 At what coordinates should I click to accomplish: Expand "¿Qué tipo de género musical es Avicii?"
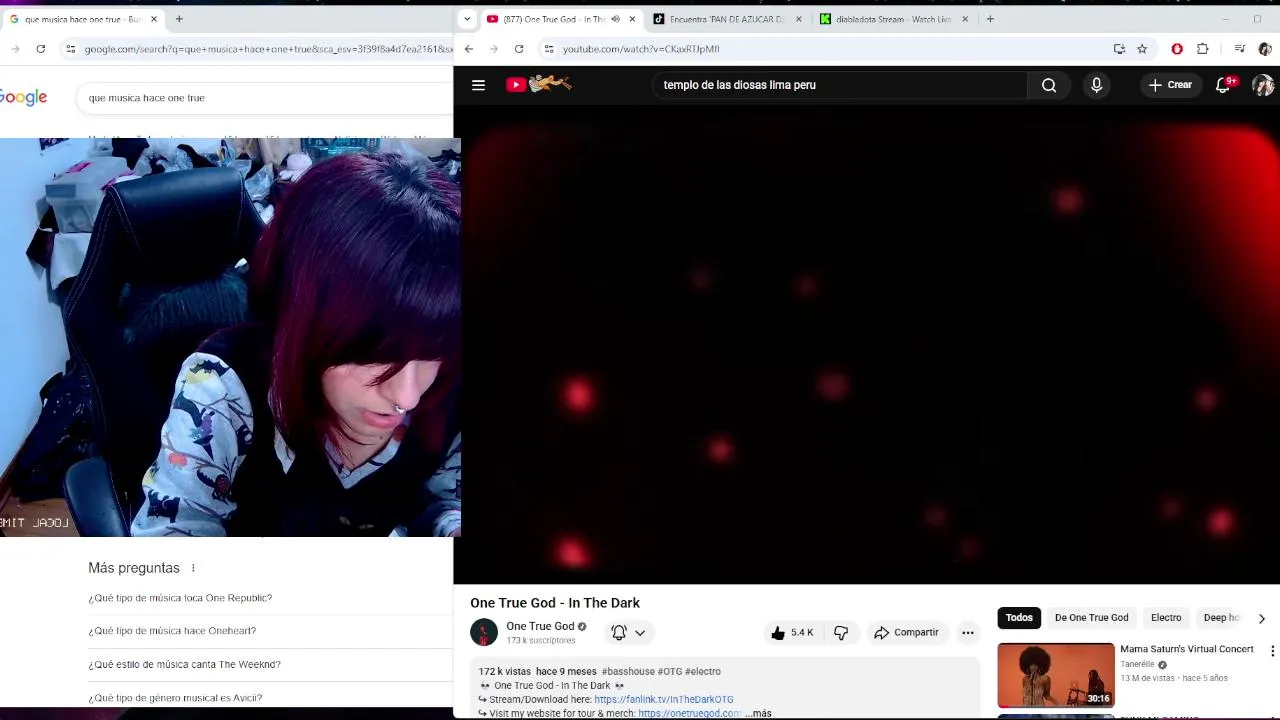point(270,697)
